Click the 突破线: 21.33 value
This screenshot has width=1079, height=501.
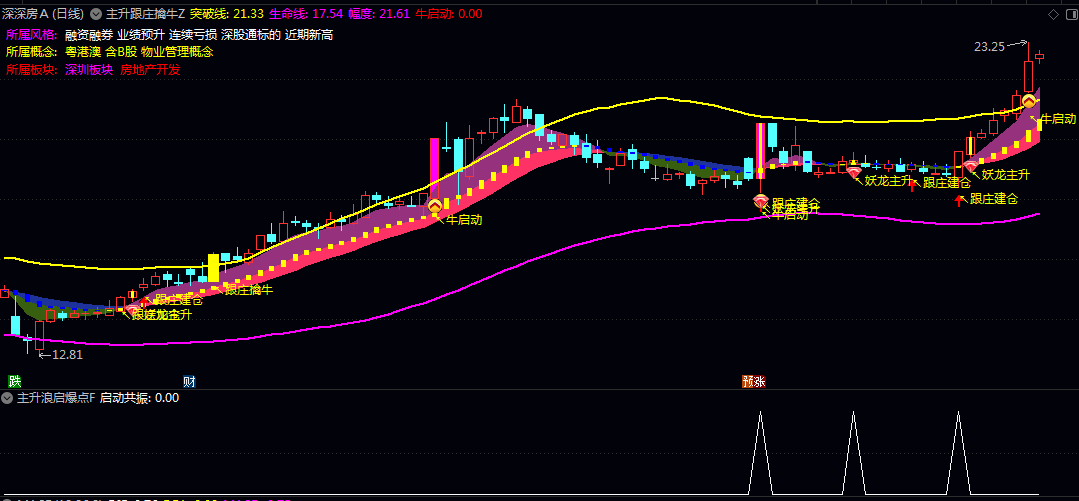pyautogui.click(x=226, y=14)
